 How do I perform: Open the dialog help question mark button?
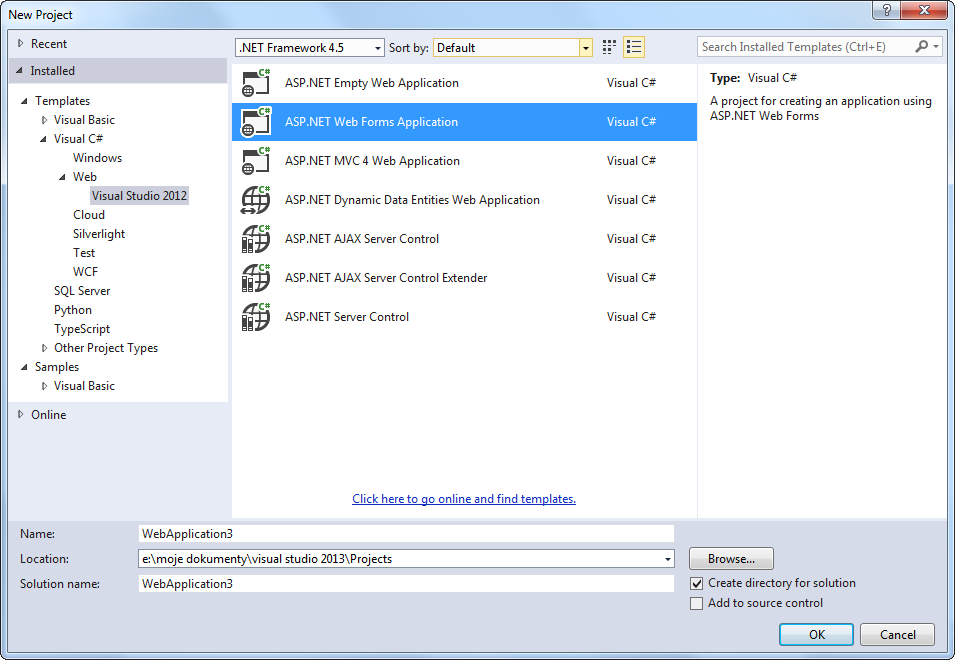[x=886, y=10]
